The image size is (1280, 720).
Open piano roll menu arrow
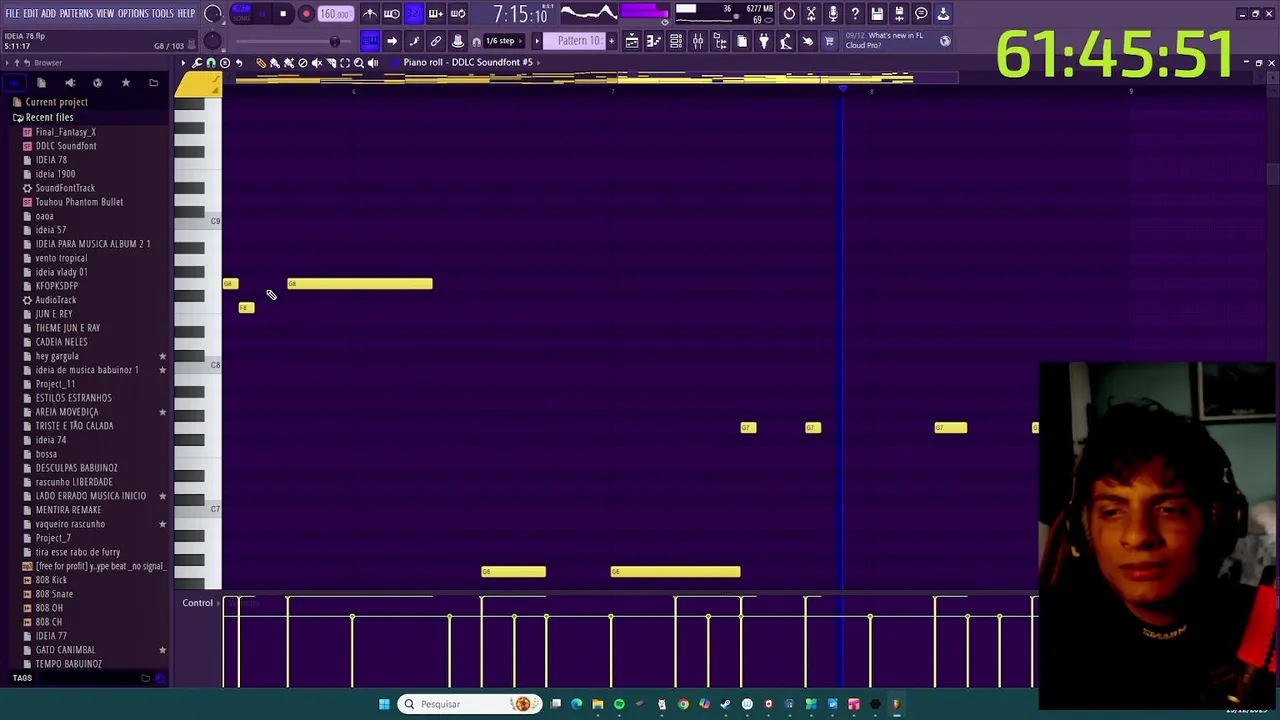(x=183, y=63)
